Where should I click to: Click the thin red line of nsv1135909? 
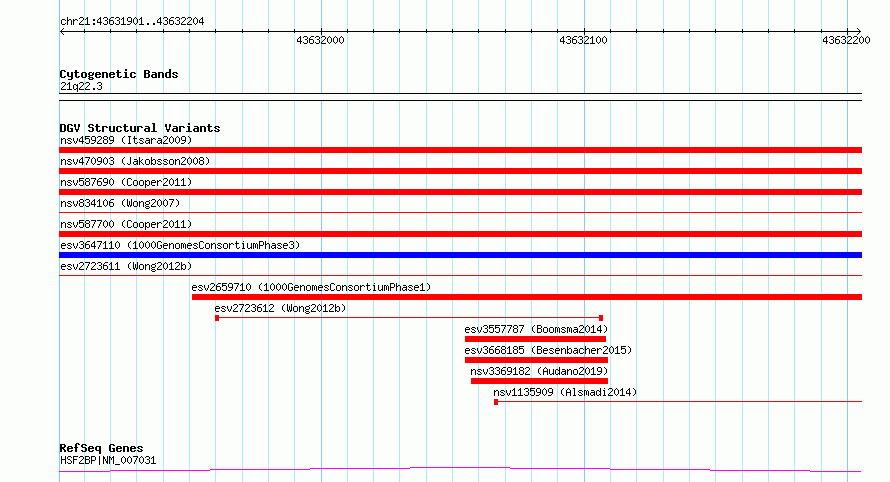point(680,401)
